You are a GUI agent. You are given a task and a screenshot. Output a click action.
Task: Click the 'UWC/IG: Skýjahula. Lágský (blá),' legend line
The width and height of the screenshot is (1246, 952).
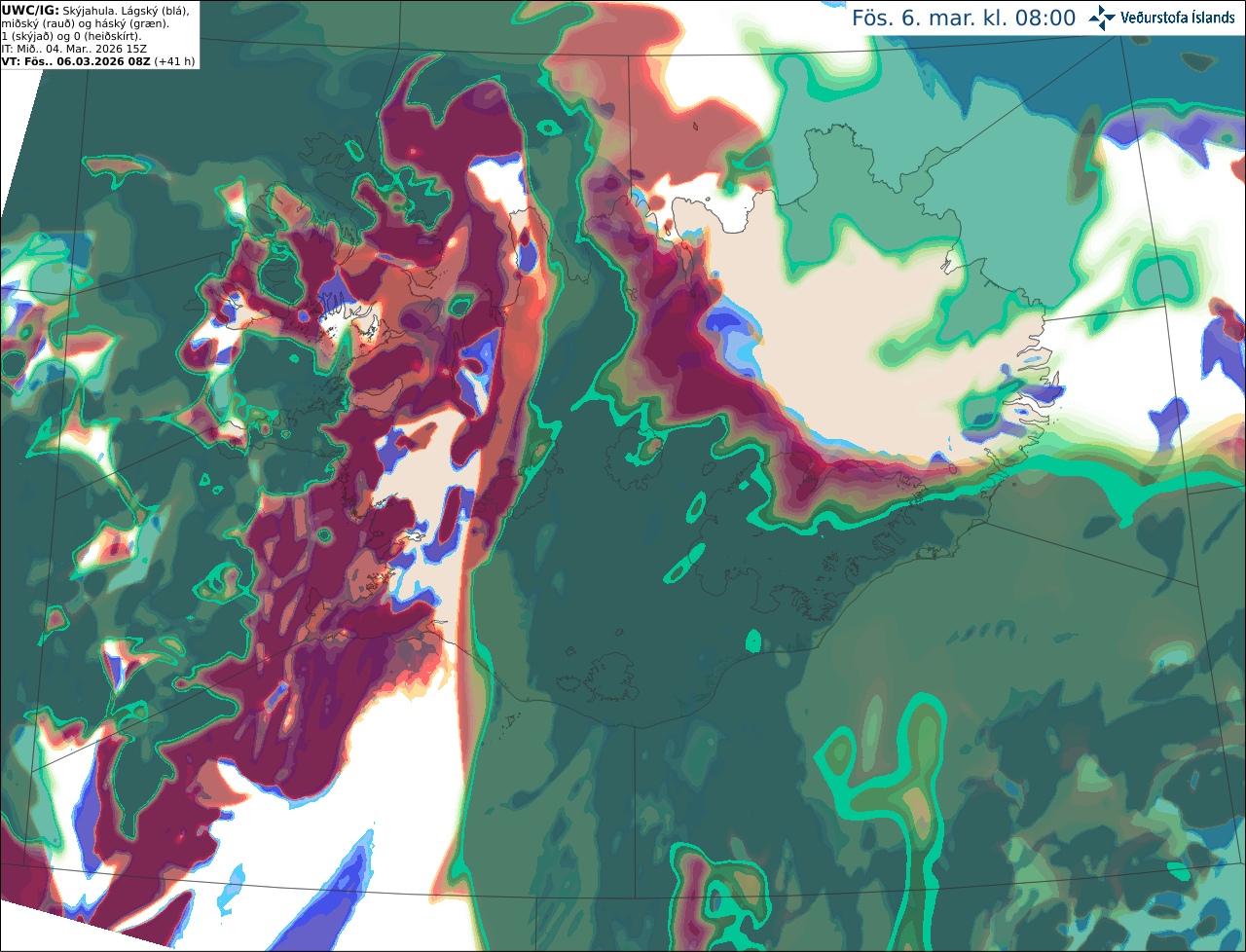pyautogui.click(x=95, y=10)
